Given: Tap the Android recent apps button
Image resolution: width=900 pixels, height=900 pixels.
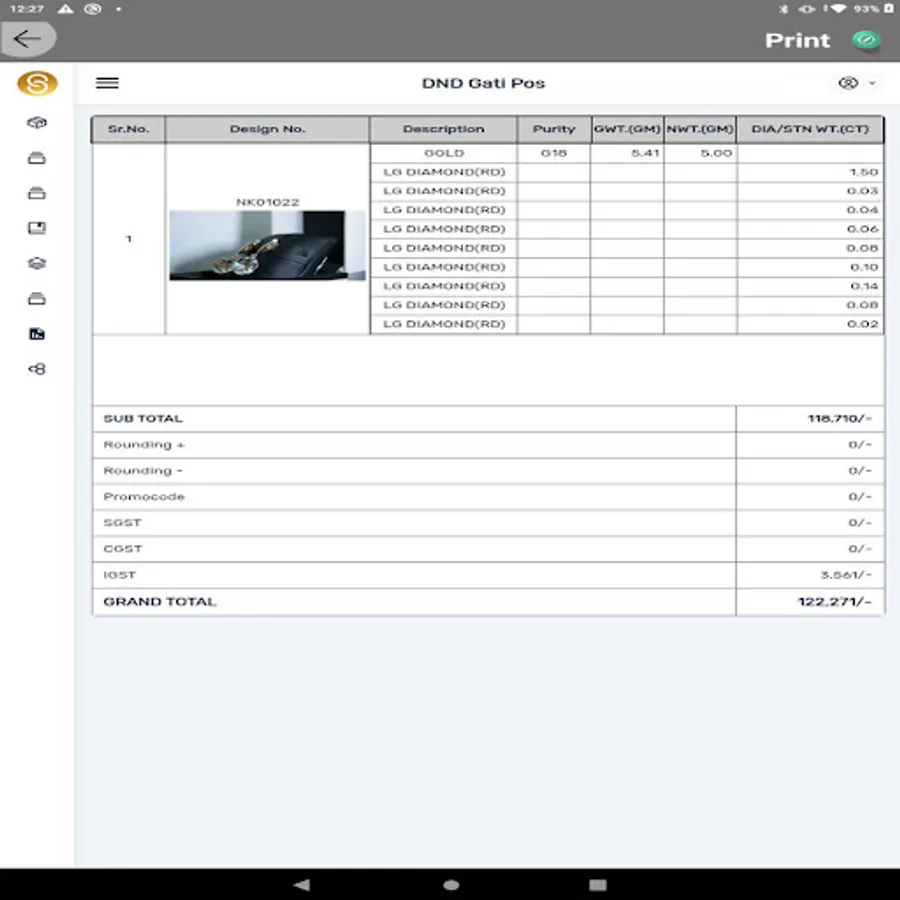Looking at the screenshot, I should point(598,885).
